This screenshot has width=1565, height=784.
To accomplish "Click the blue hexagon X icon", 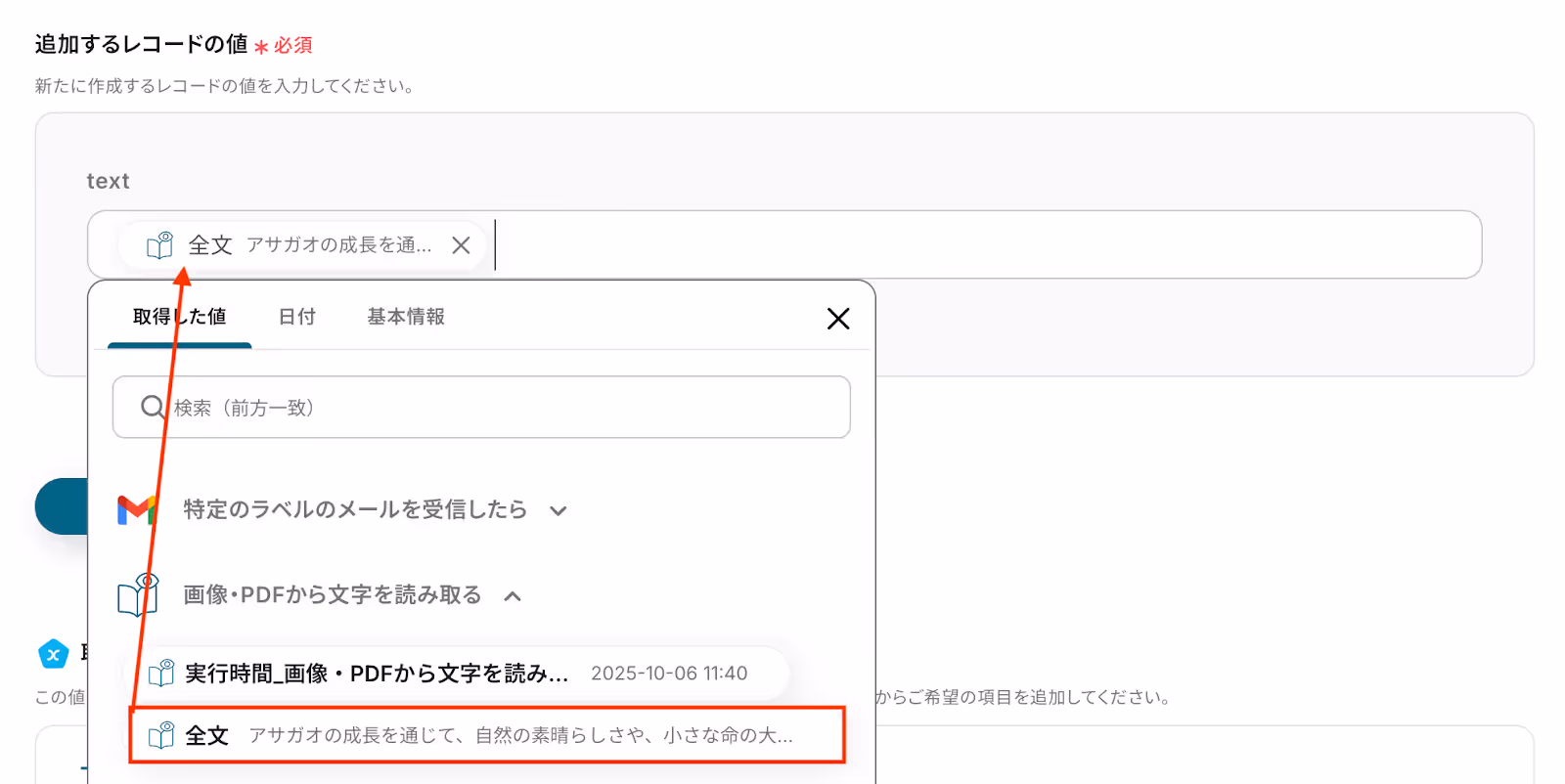I will coord(54,654).
